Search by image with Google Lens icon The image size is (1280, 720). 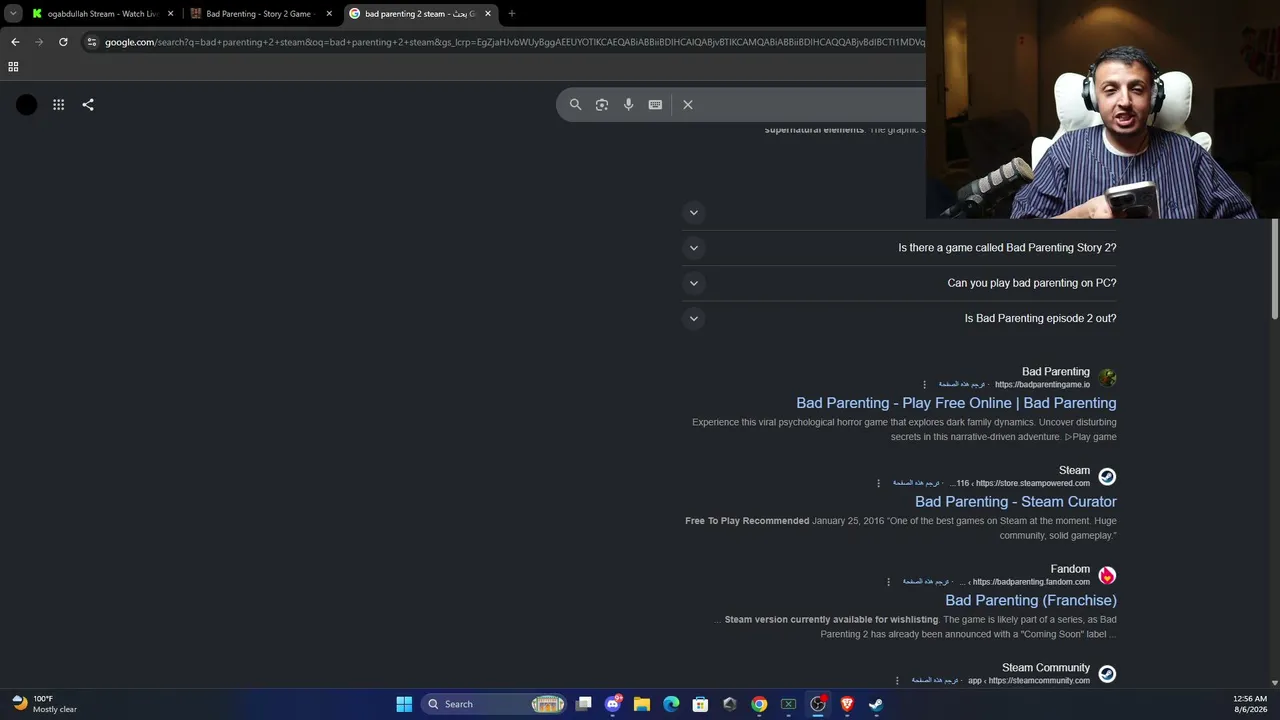(x=602, y=104)
